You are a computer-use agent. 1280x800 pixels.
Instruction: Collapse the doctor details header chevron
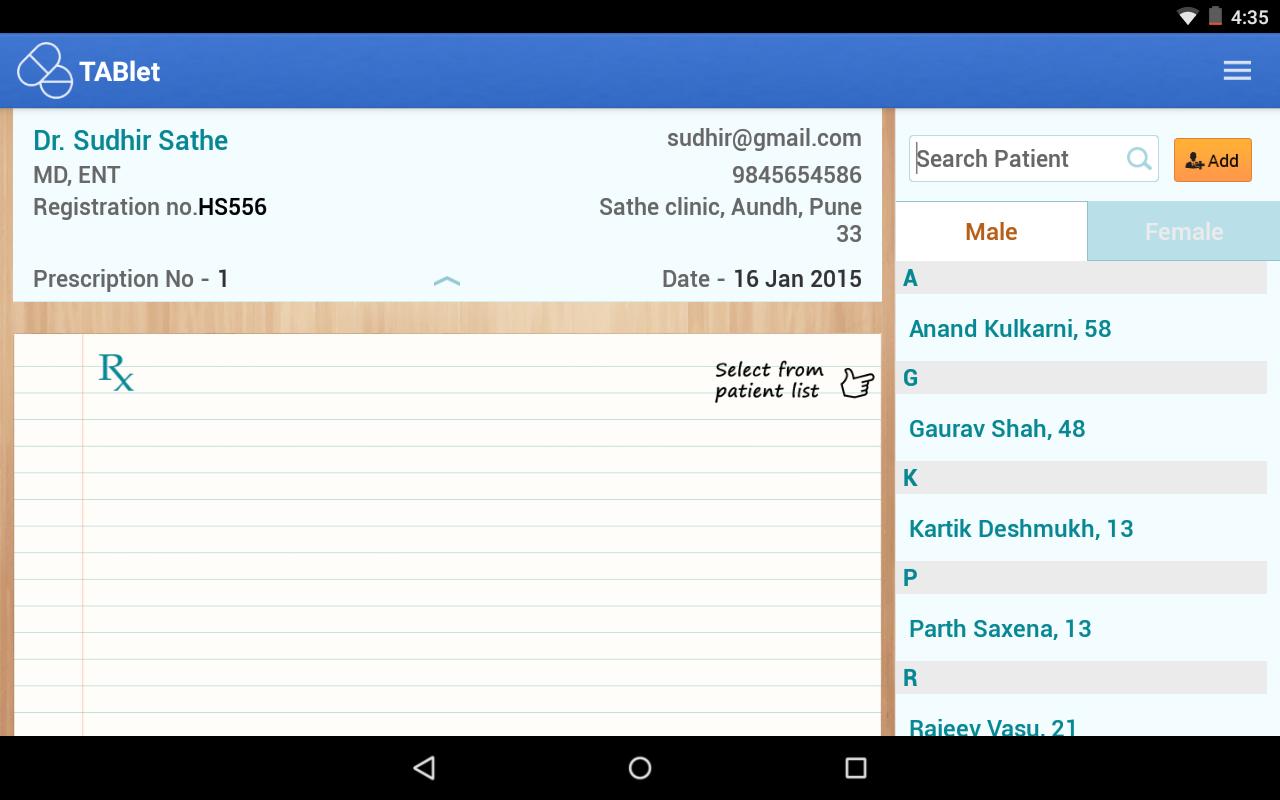pos(448,281)
